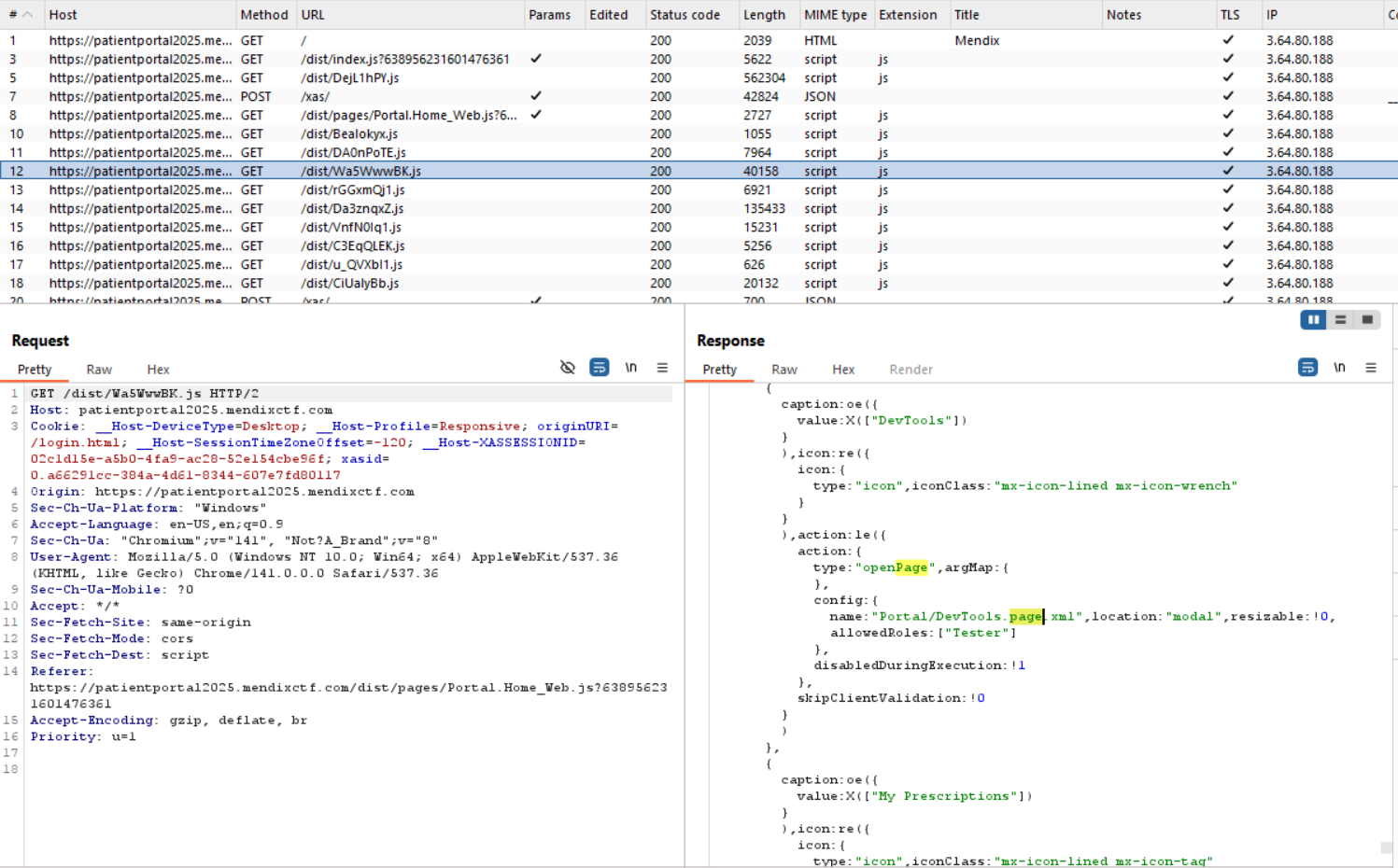Viewport: 1398px width, 868px height.
Task: Open the Request panel hamburger options menu
Action: coord(662,368)
